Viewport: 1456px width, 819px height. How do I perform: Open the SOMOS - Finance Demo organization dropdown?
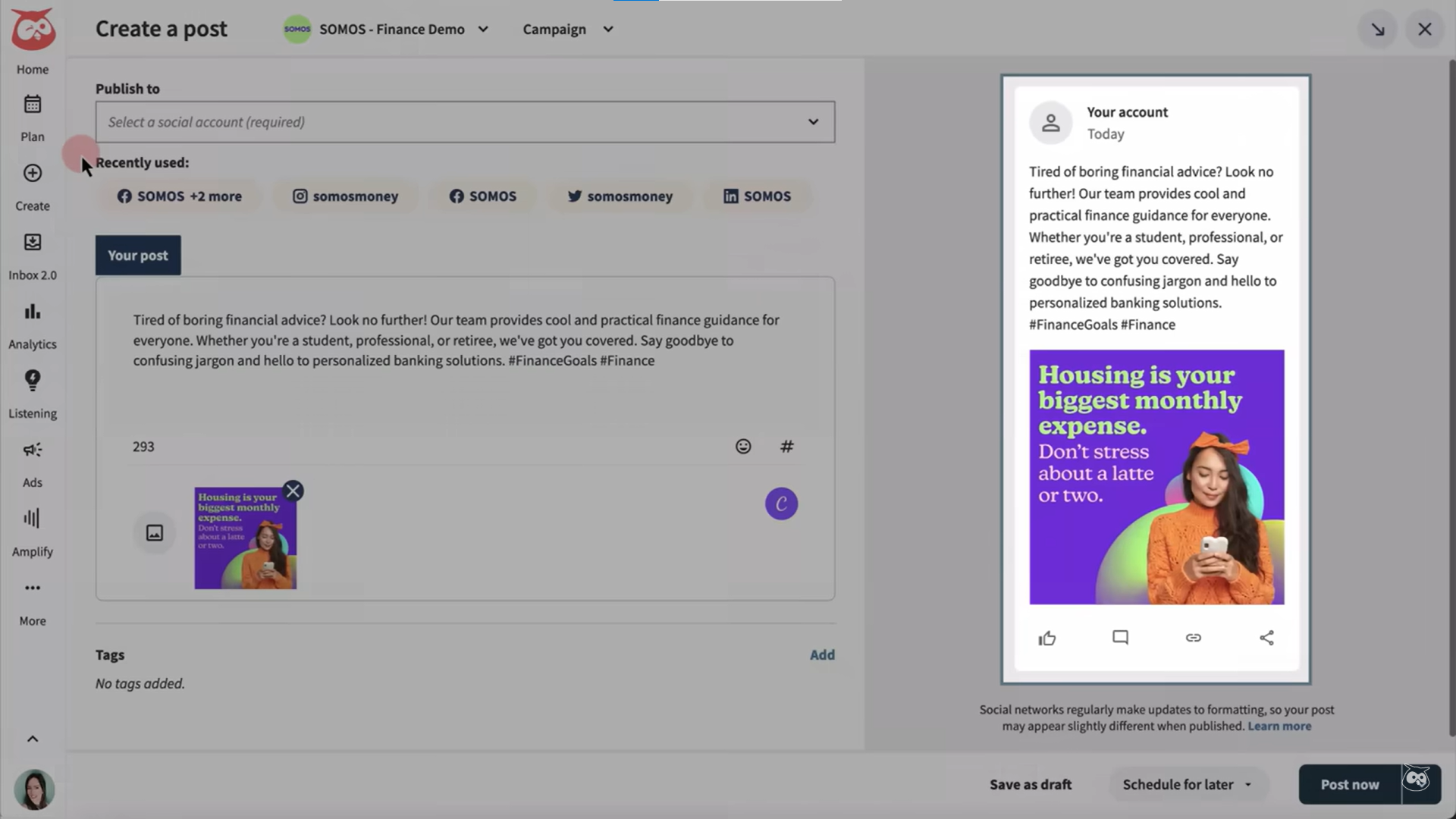pos(386,30)
